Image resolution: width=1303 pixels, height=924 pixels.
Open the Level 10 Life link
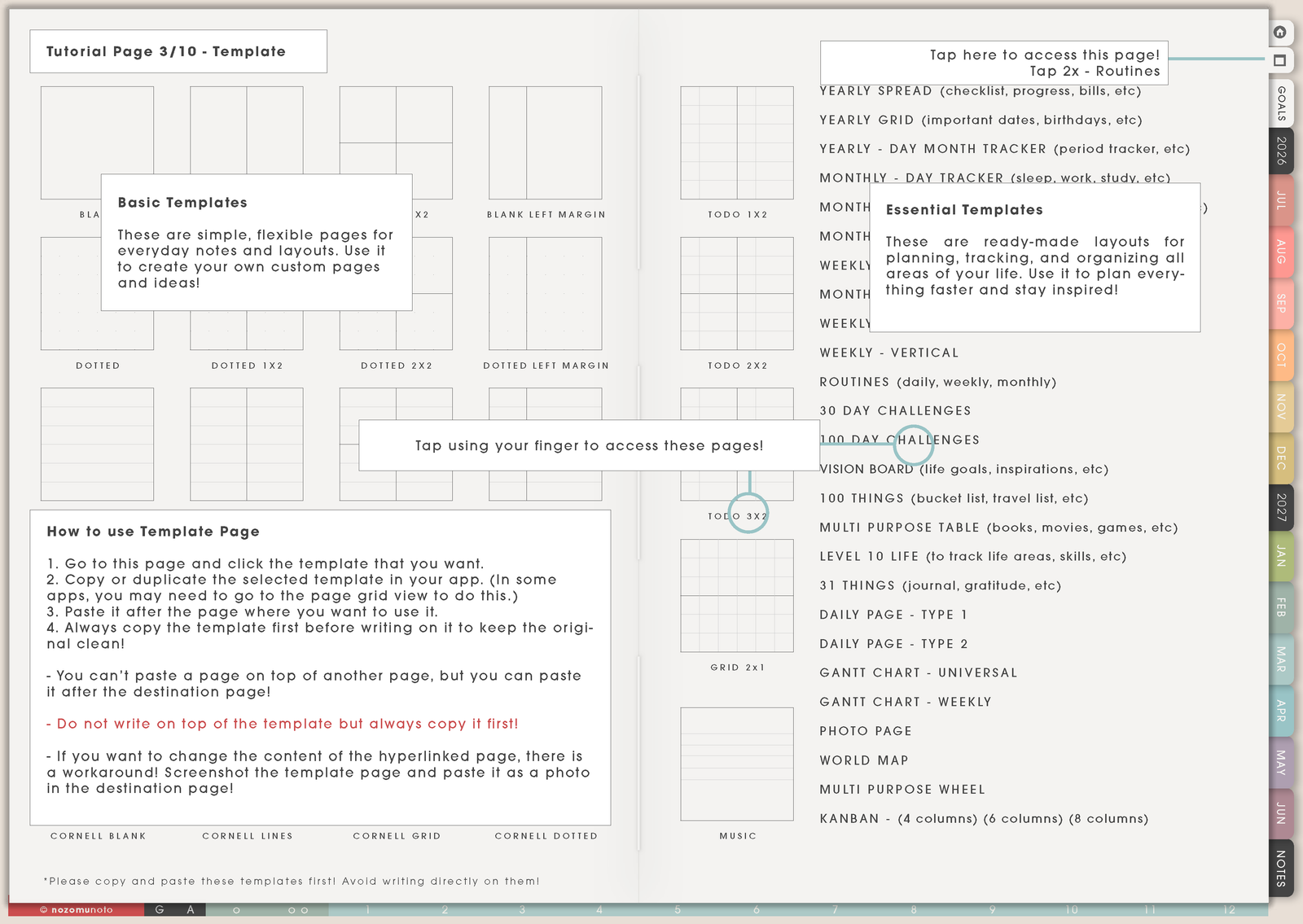973,556
